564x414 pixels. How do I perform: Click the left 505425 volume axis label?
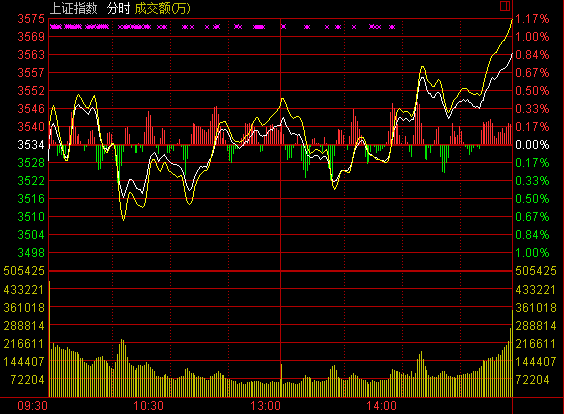click(24, 270)
